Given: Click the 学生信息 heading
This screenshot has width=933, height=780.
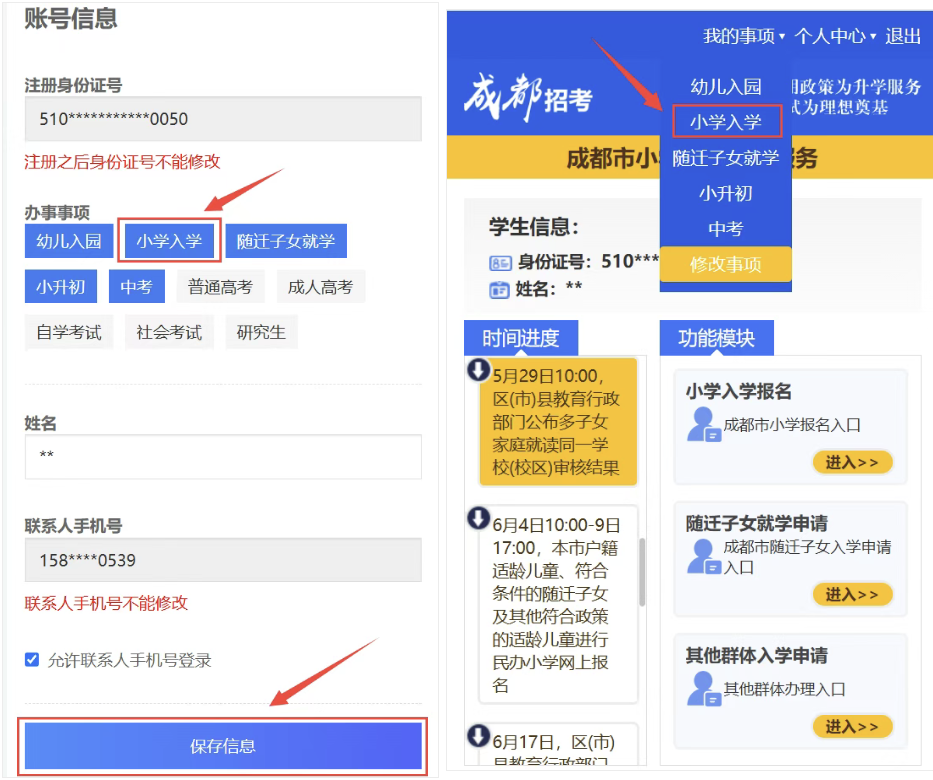Looking at the screenshot, I should pos(534,227).
